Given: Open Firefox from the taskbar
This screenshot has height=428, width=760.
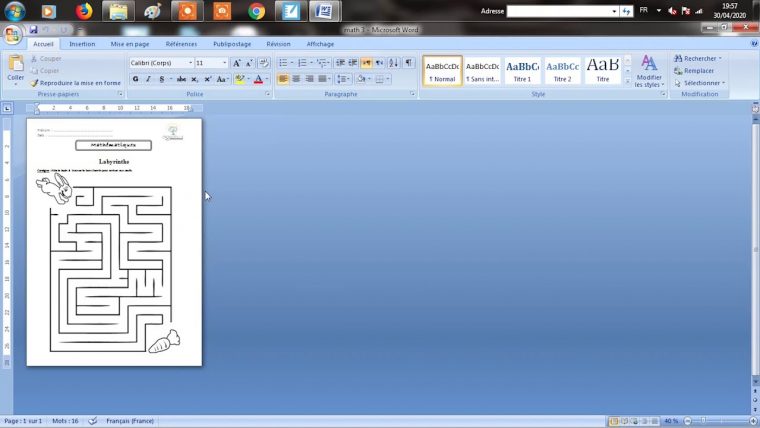Looking at the screenshot, I should (83, 11).
